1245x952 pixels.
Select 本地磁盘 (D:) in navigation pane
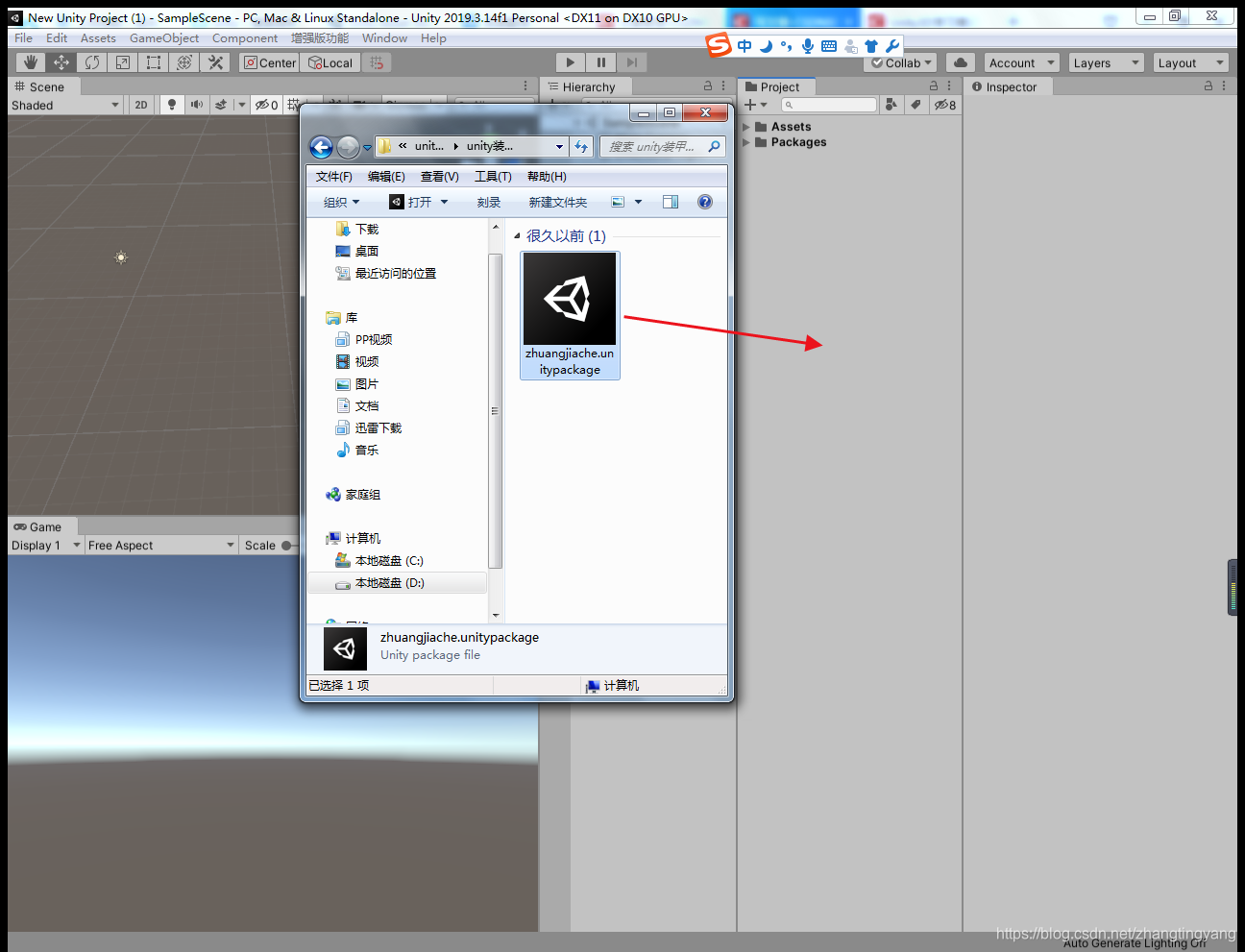[397, 583]
